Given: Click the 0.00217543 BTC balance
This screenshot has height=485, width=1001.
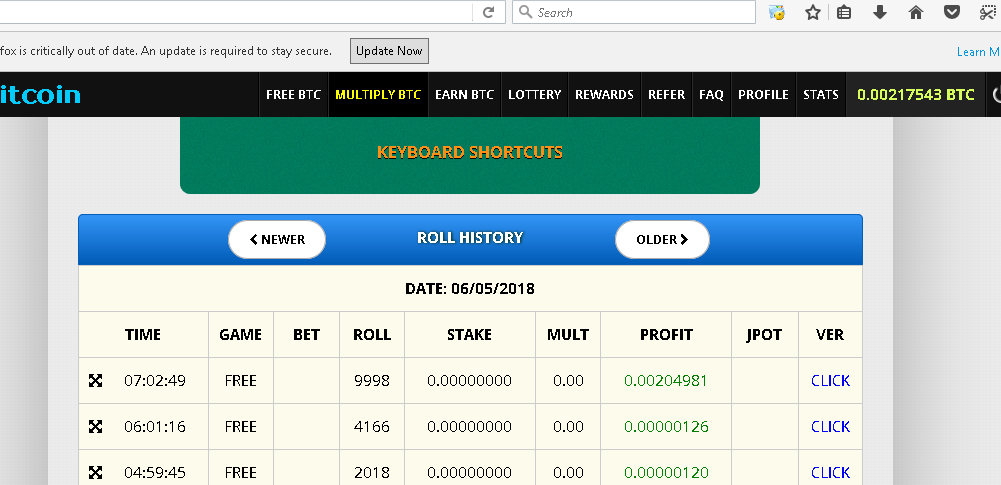Looking at the screenshot, I should tap(915, 94).
